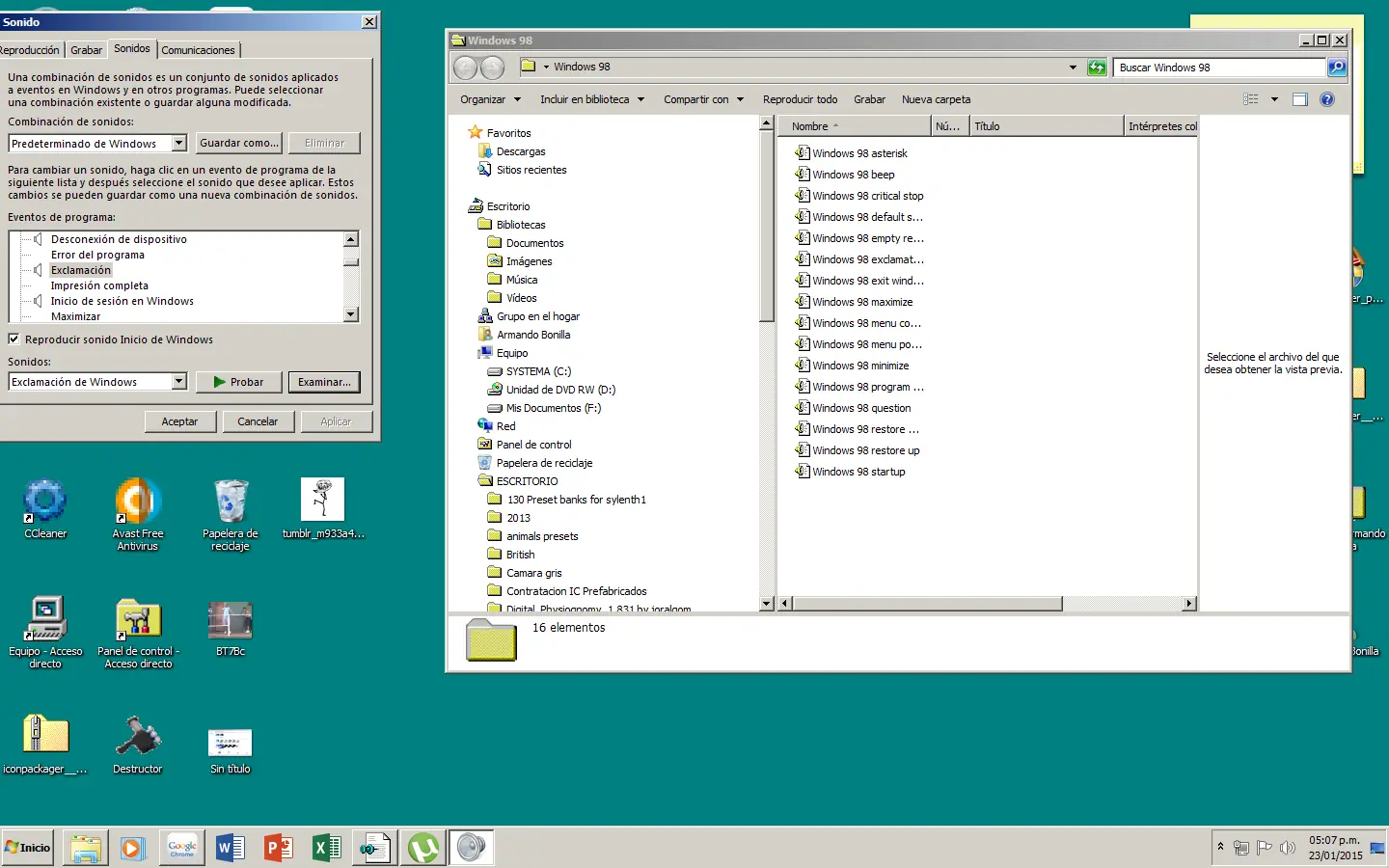Open the Incluir en biblioteca dropdown
This screenshot has height=868, width=1389.
click(x=592, y=99)
